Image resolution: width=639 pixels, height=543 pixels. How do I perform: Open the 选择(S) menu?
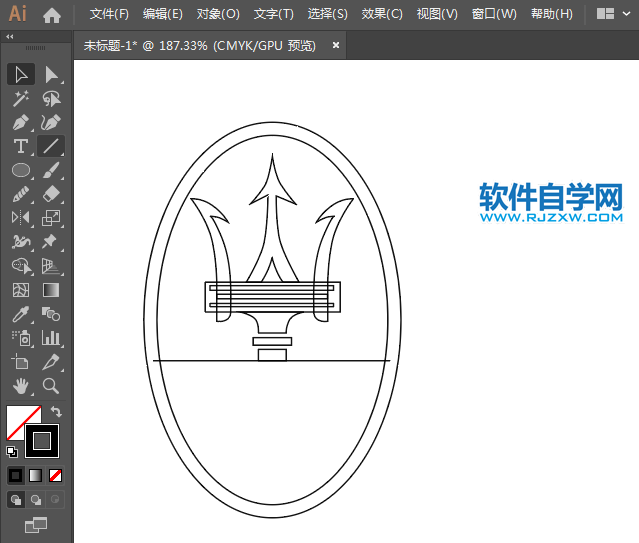click(328, 14)
